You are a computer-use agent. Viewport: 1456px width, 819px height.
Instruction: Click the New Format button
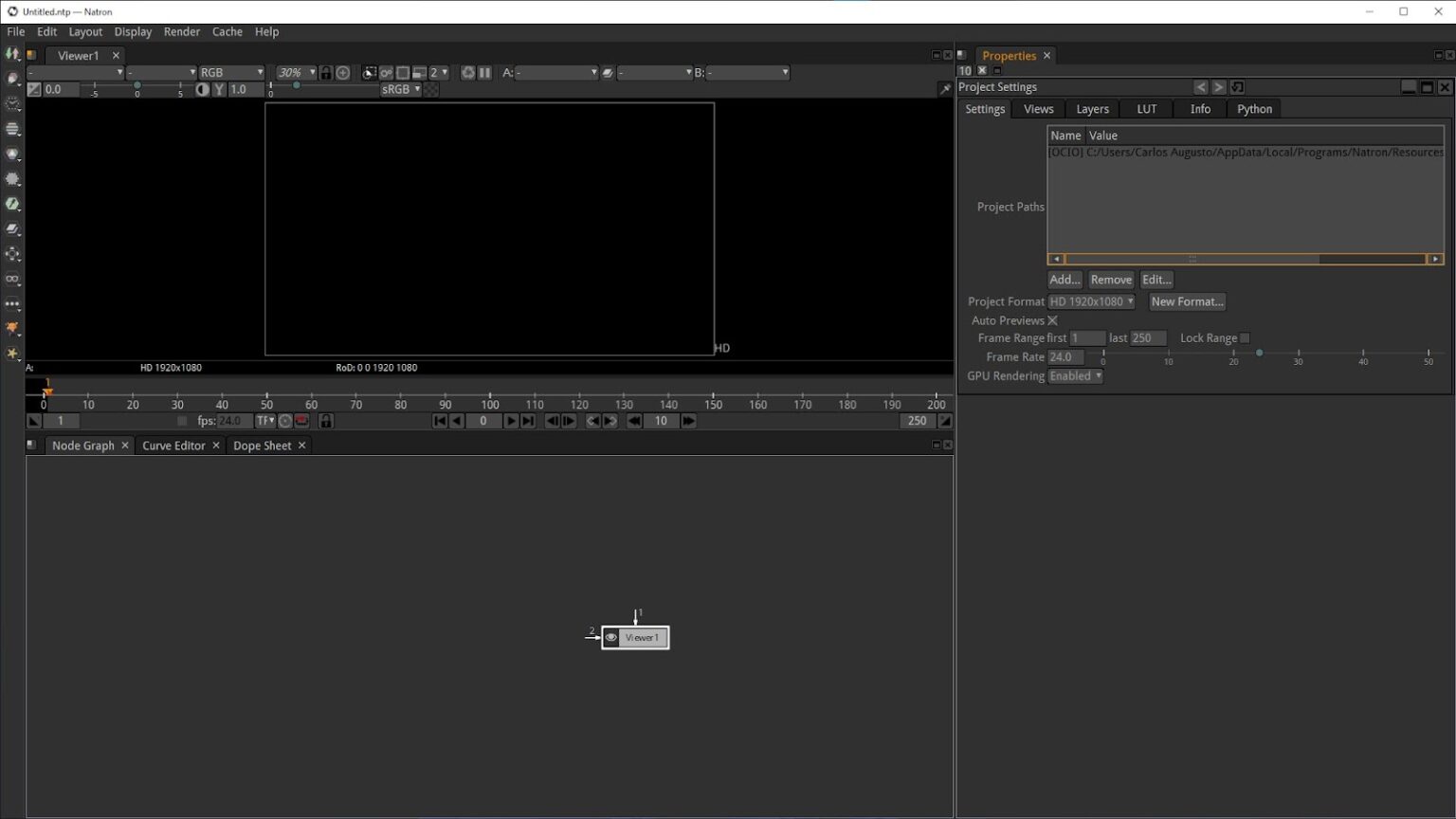[1187, 301]
